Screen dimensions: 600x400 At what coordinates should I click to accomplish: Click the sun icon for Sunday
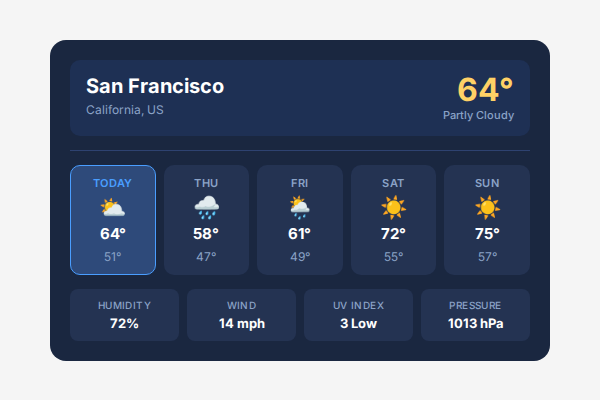(x=486, y=208)
